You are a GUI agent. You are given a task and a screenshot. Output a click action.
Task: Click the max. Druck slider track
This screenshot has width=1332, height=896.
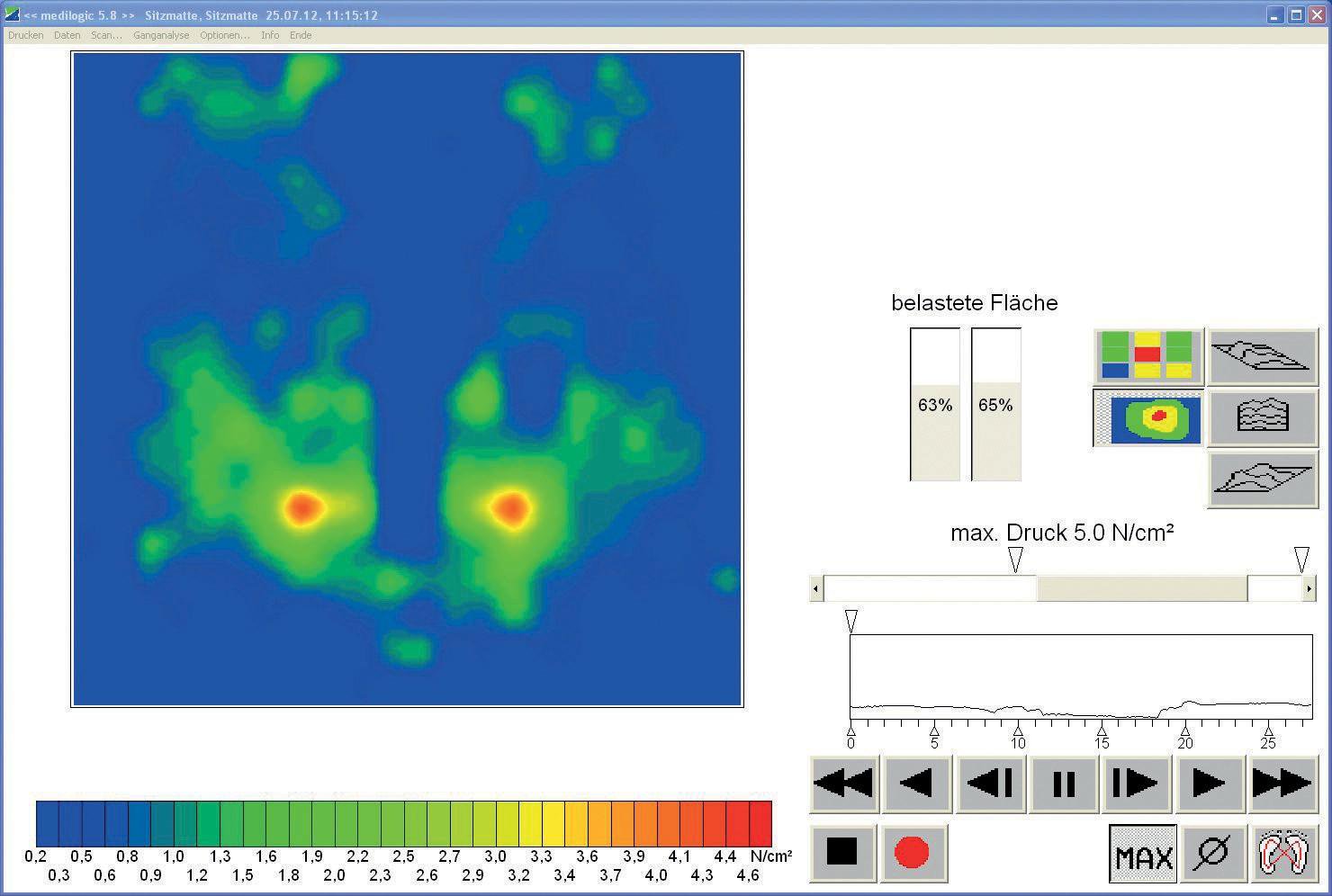1141,589
